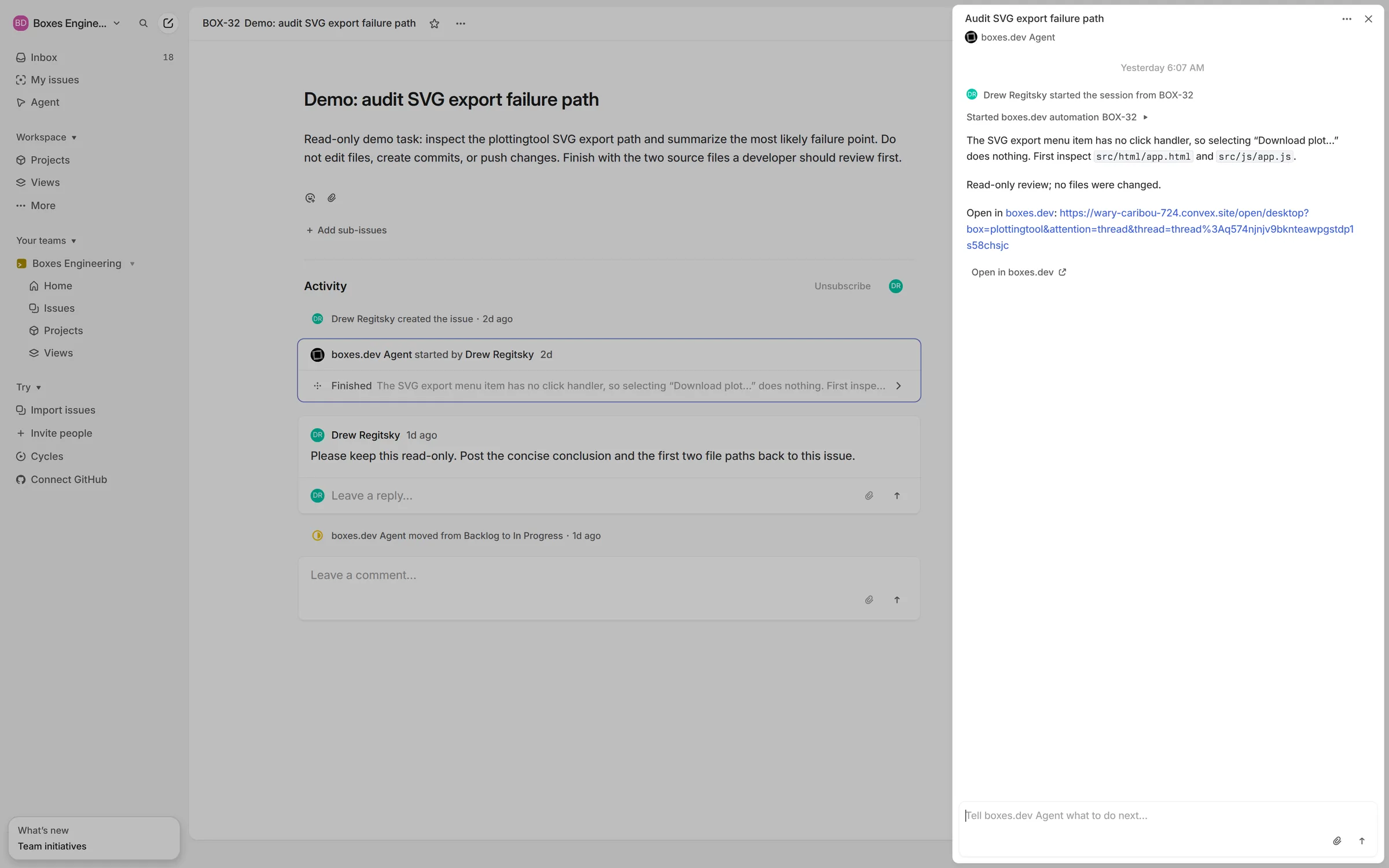Screen dimensions: 1389x868
Task: Open the search icon in sidebar header
Action: pos(143,23)
